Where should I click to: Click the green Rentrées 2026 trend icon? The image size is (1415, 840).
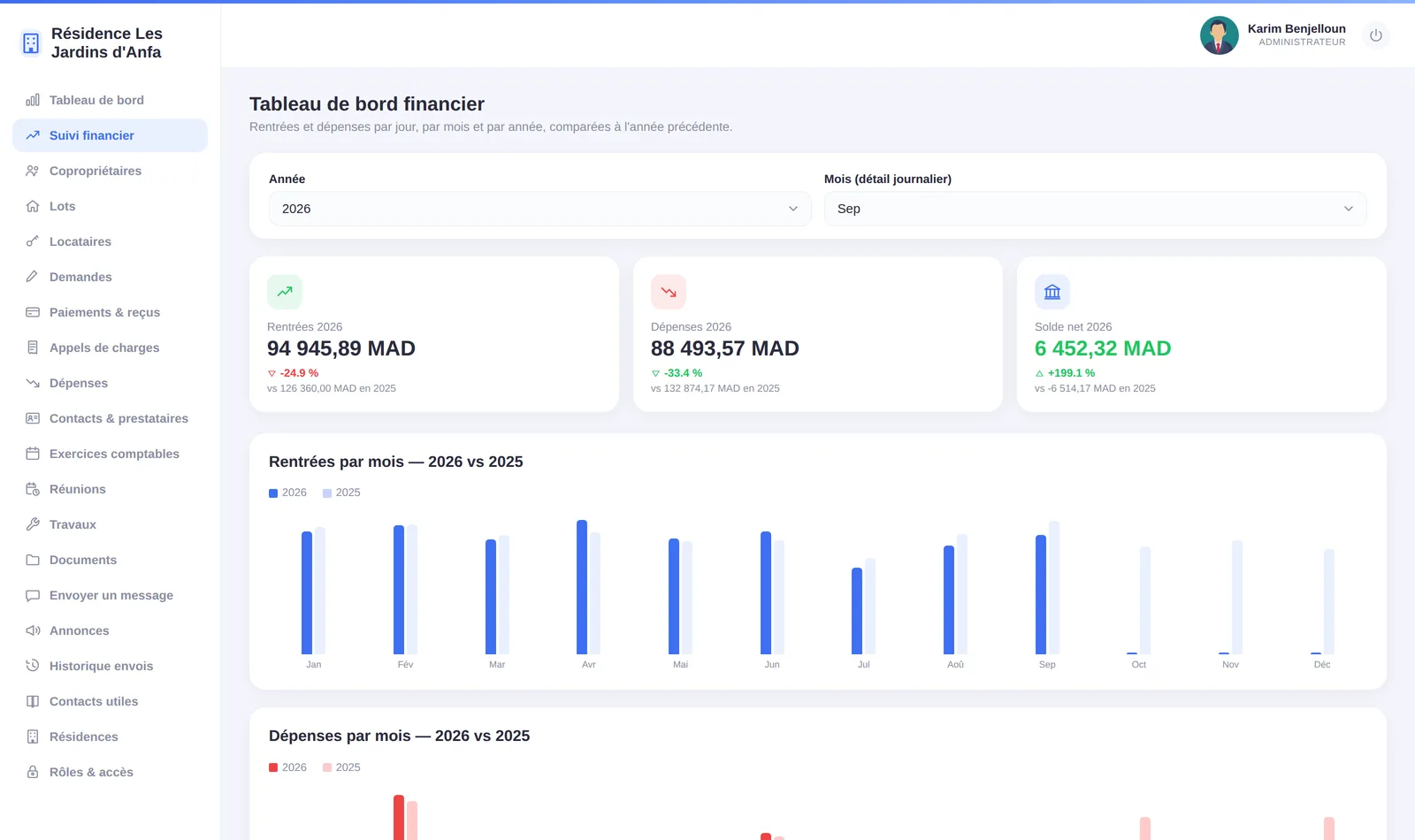pos(285,292)
